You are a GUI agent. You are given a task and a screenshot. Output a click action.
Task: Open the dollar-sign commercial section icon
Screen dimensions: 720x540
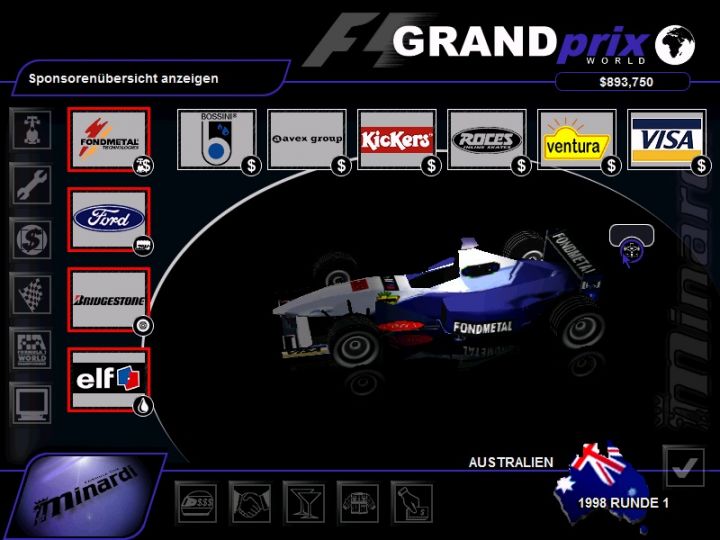click(29, 239)
